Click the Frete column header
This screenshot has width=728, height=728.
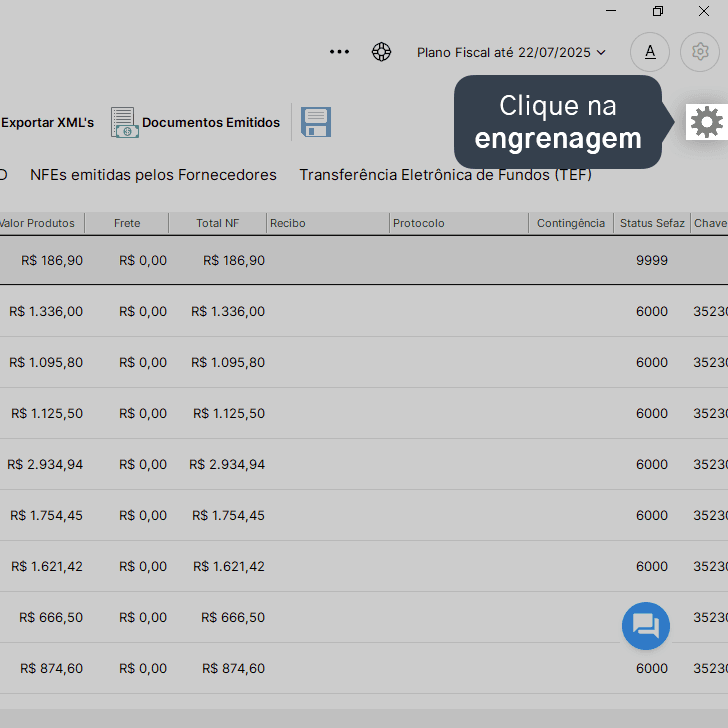click(127, 223)
